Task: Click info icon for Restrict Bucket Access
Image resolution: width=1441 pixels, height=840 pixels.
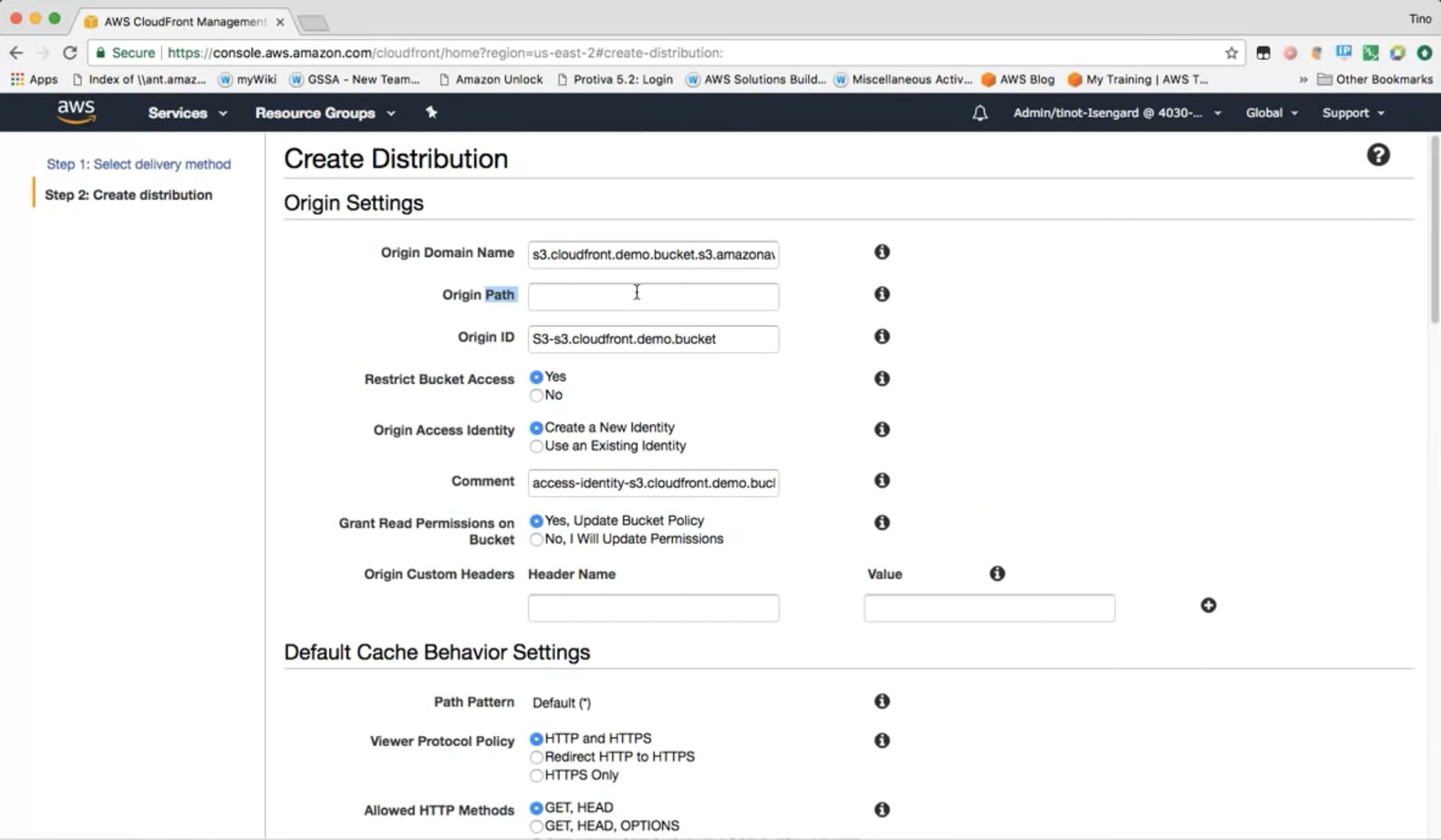Action: 881,379
